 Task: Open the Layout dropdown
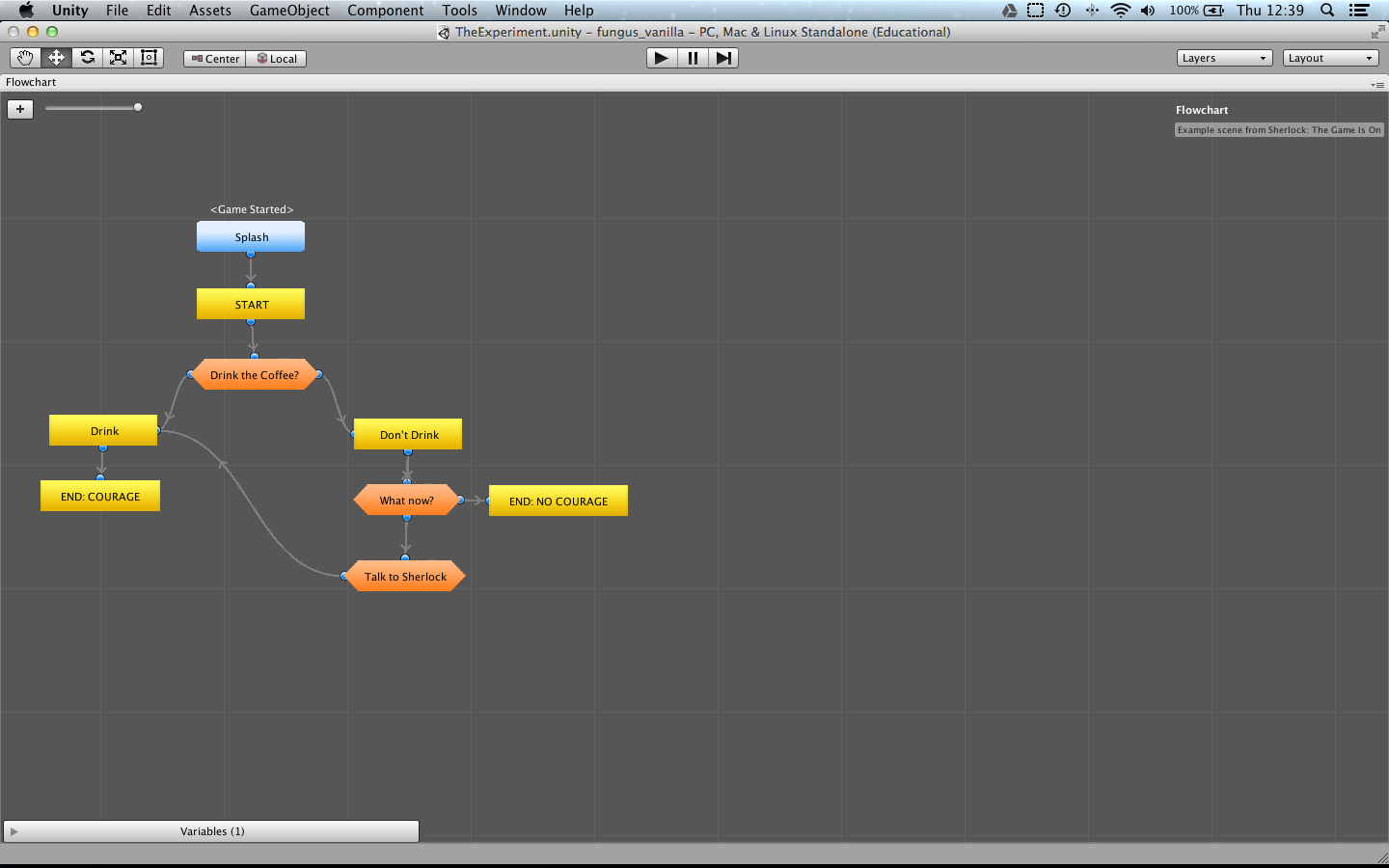[1331, 58]
